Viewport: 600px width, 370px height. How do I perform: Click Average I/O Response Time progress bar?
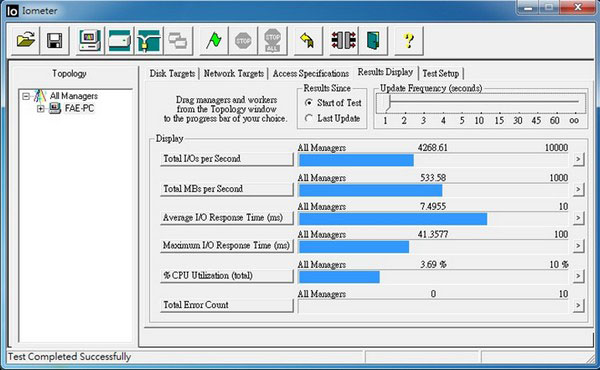tap(433, 219)
